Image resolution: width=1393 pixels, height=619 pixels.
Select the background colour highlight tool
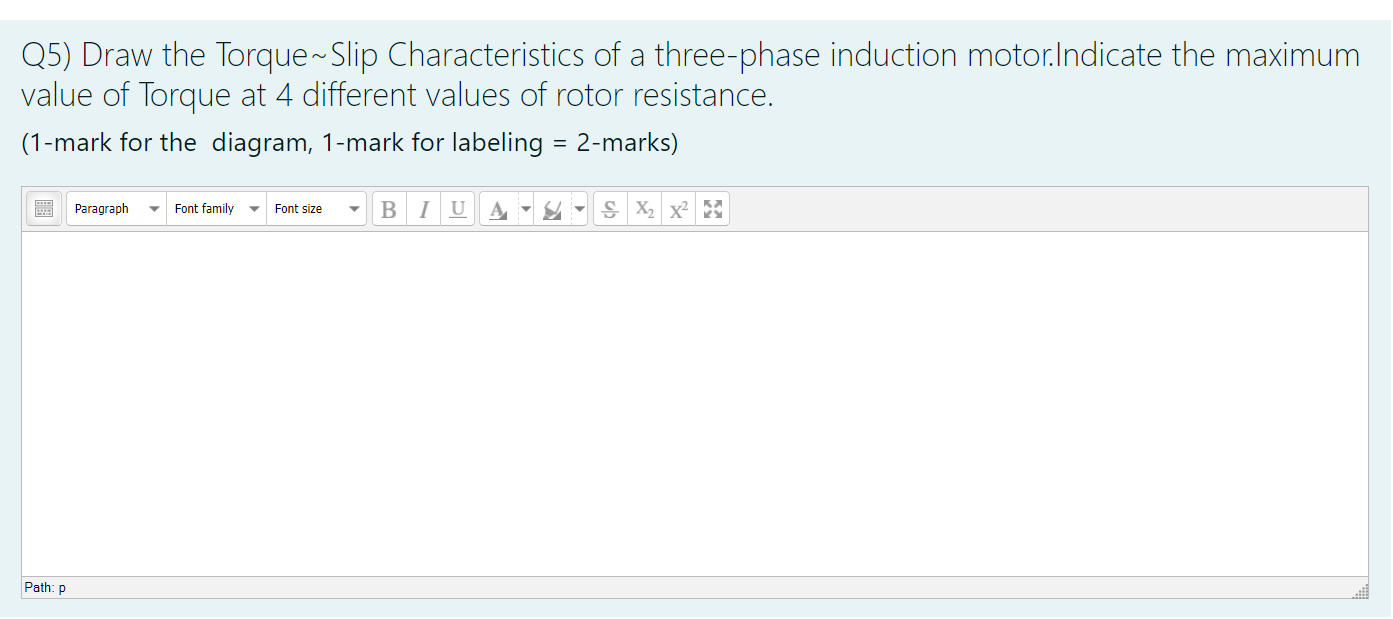(552, 208)
